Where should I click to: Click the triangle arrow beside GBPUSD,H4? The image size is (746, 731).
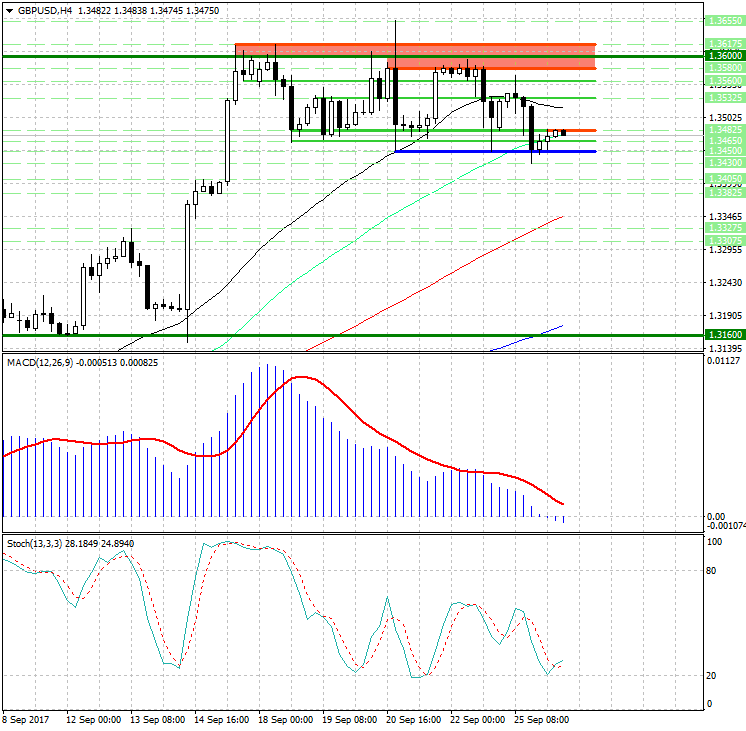[8, 10]
